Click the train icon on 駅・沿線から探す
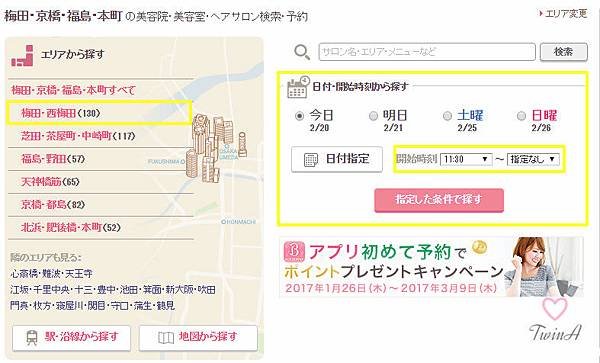This screenshot has width=600, height=363. [32, 338]
